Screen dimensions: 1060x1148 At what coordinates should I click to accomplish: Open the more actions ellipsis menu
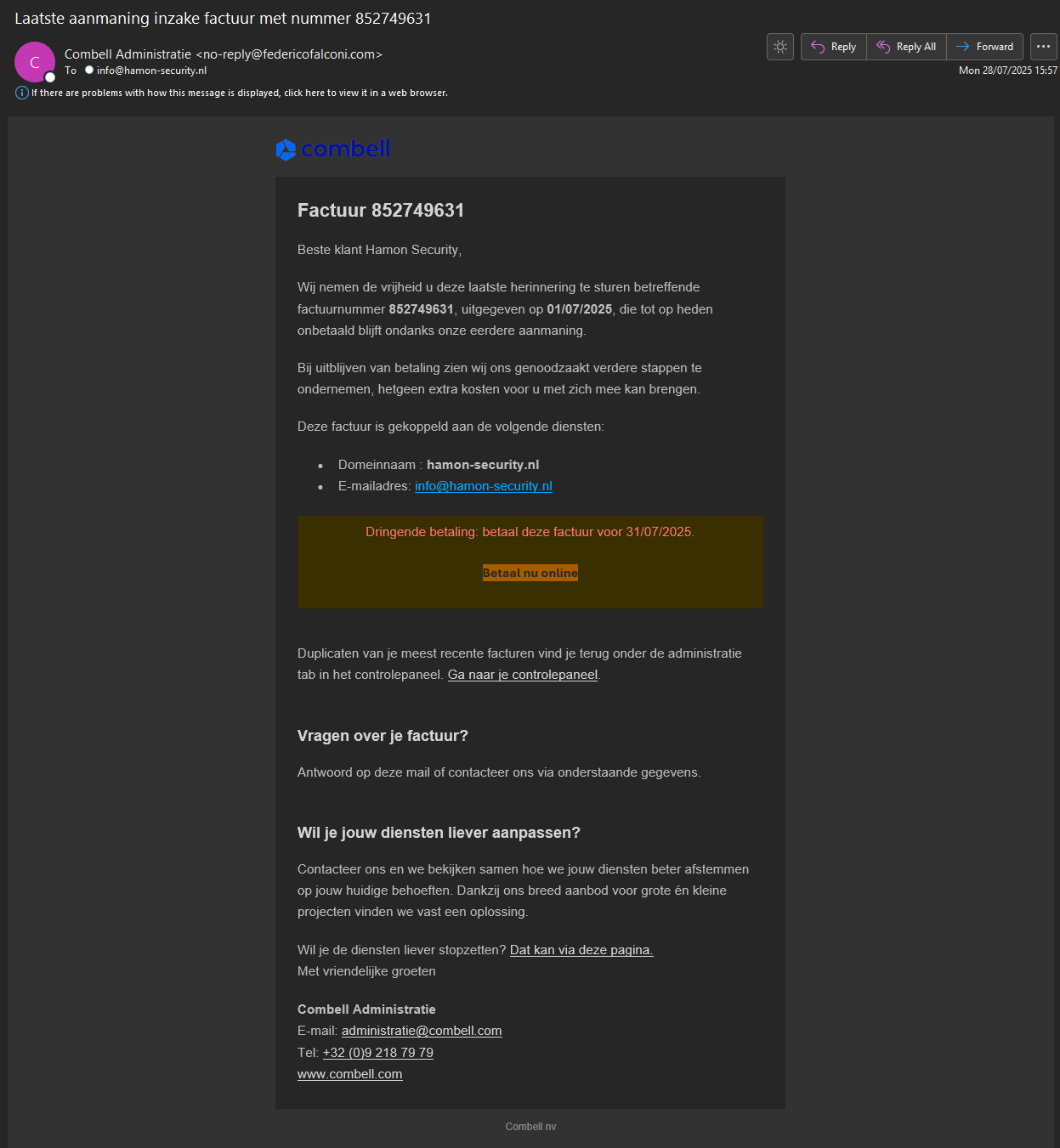coord(1043,47)
